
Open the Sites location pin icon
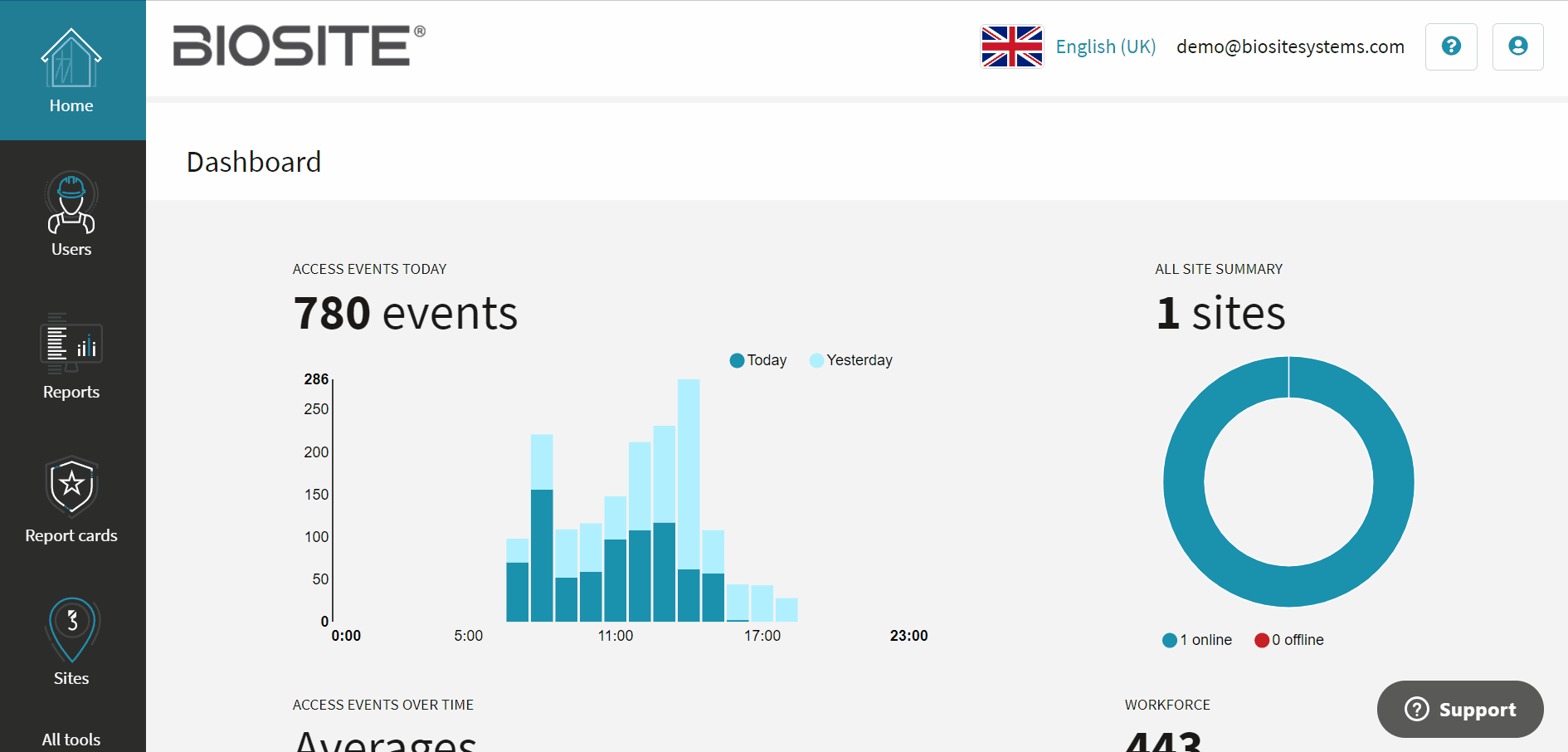click(71, 629)
